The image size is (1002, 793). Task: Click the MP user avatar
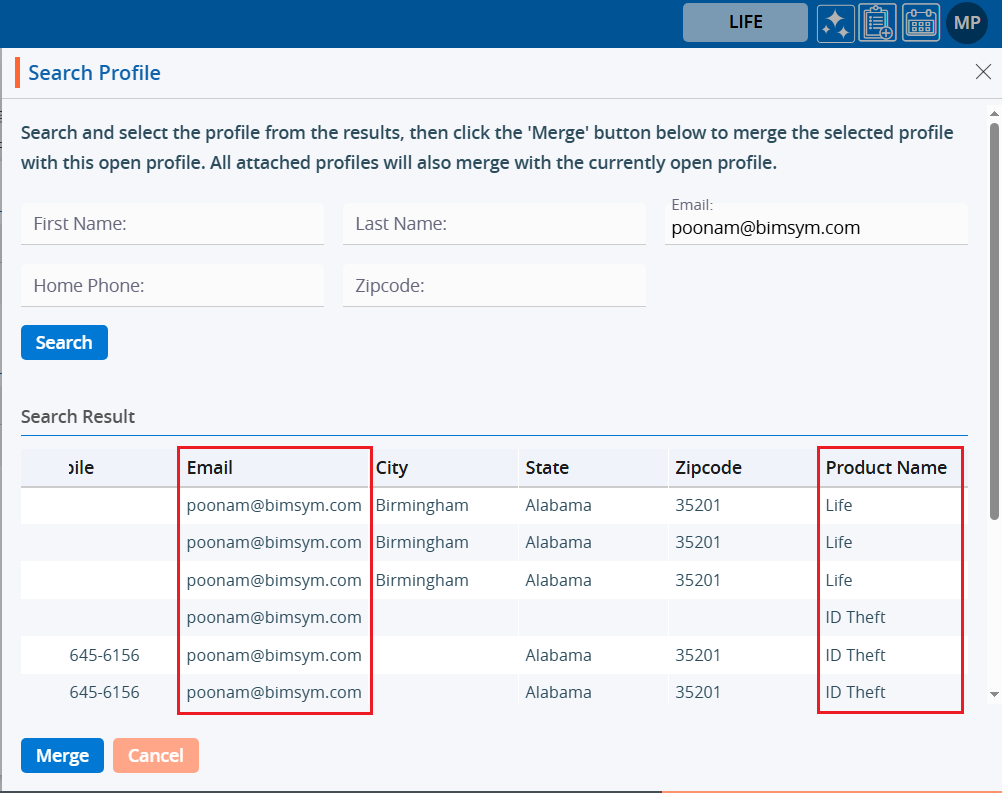click(966, 23)
